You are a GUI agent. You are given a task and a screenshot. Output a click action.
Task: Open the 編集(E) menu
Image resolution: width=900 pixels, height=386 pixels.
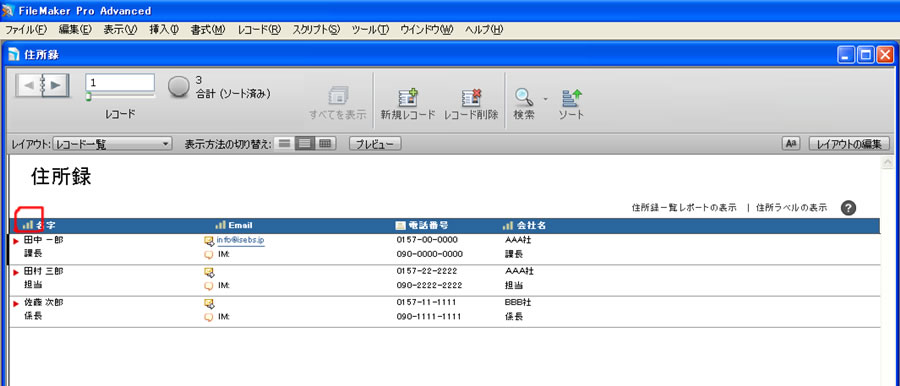pyautogui.click(x=75, y=30)
